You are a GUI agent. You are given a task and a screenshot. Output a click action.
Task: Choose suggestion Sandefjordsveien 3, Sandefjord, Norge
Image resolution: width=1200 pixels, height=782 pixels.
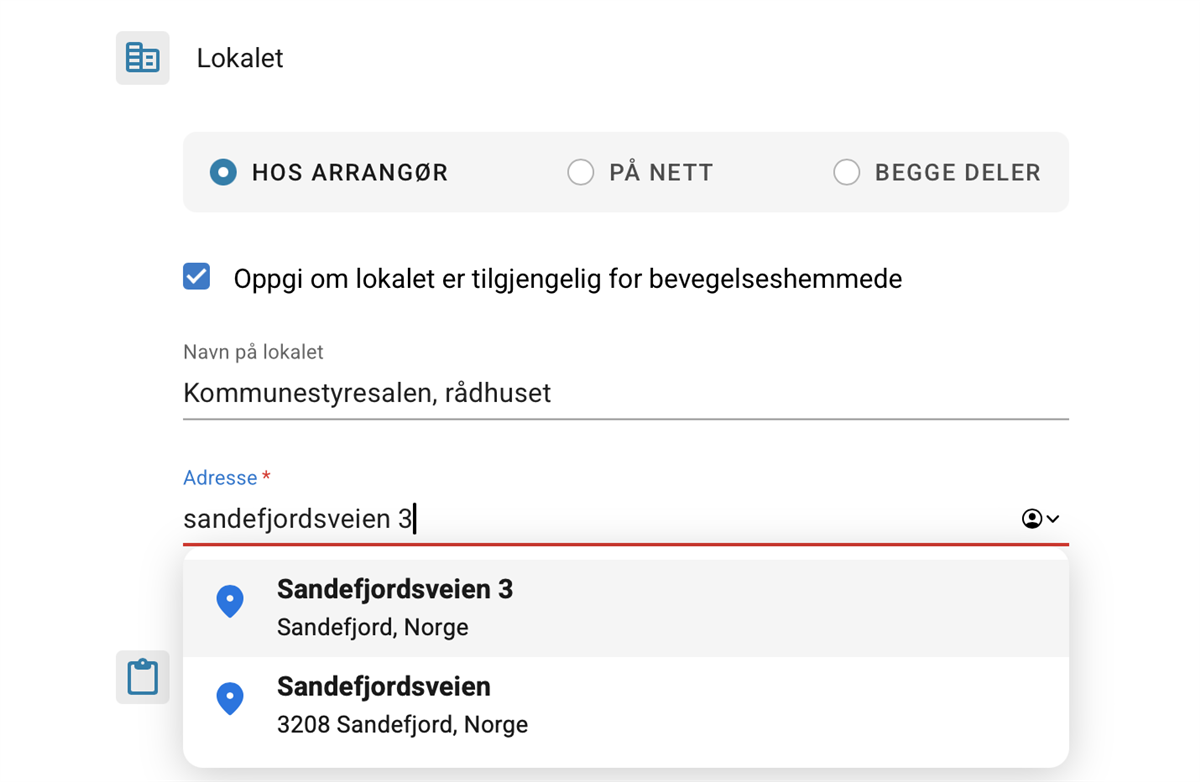(x=626, y=608)
